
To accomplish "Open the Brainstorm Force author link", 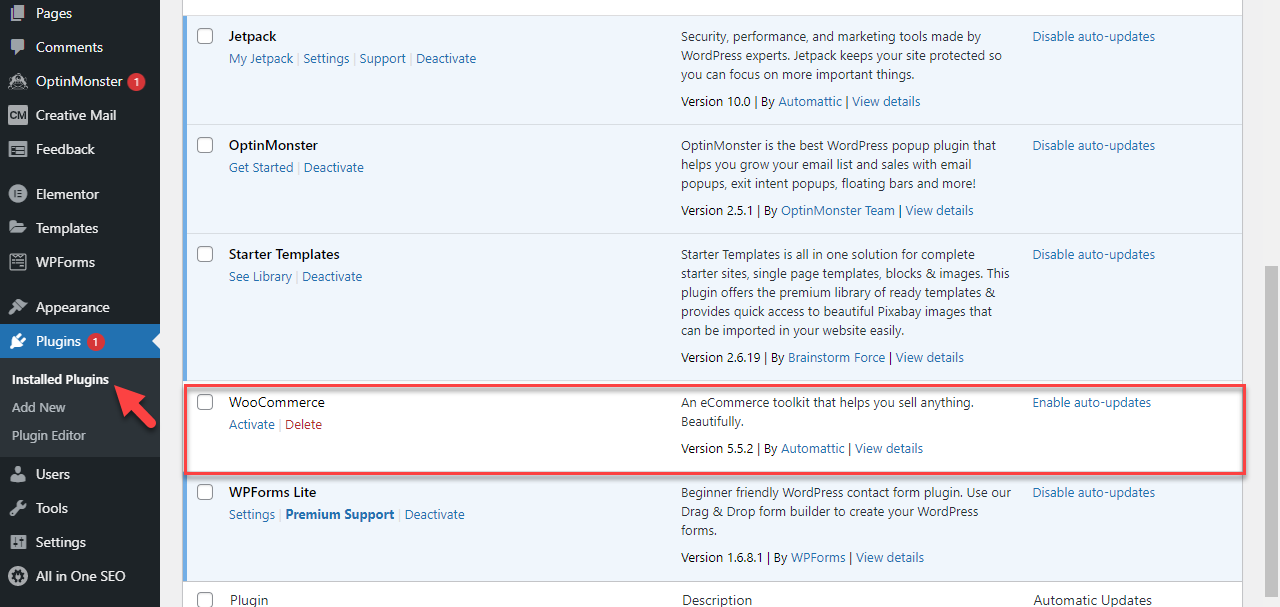I will coord(837,357).
